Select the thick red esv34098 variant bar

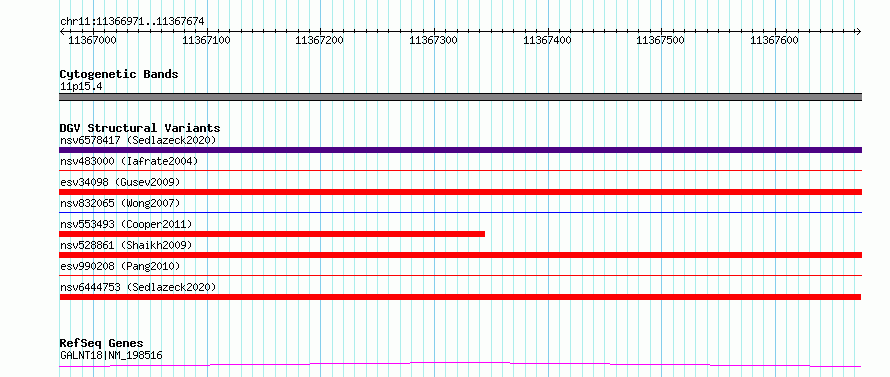(460, 192)
